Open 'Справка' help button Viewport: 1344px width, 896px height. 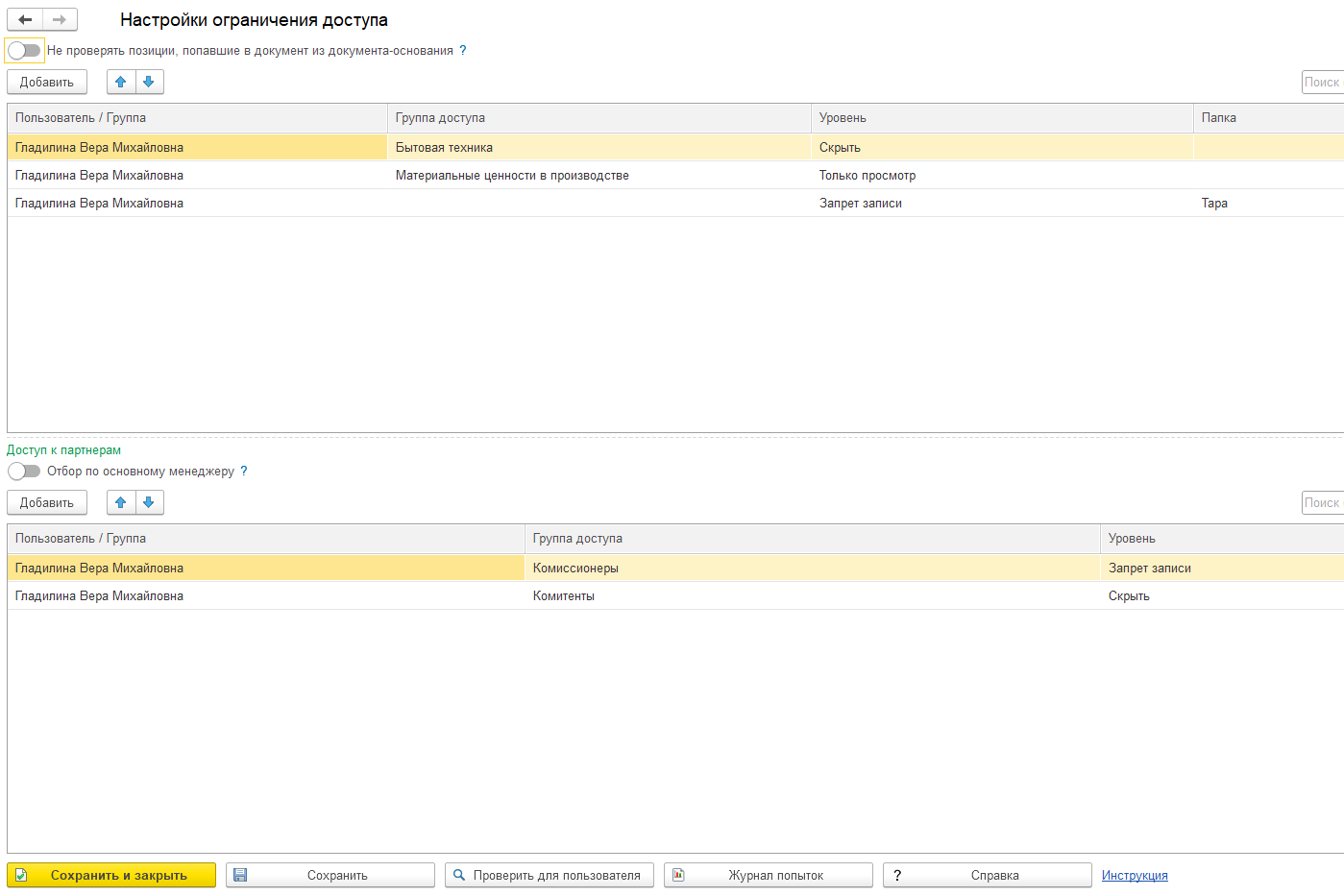click(988, 875)
